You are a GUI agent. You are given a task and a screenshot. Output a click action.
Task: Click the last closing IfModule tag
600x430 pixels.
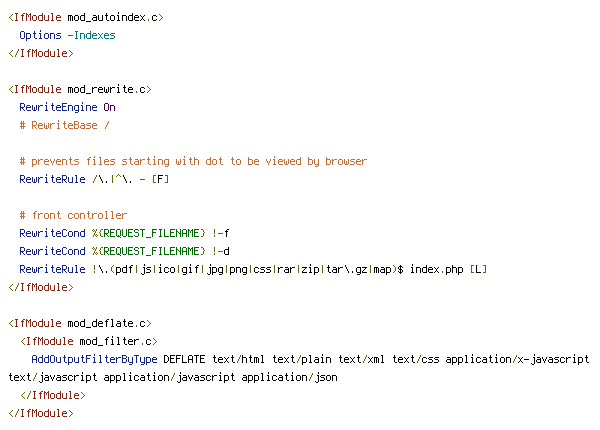[x=40, y=413]
